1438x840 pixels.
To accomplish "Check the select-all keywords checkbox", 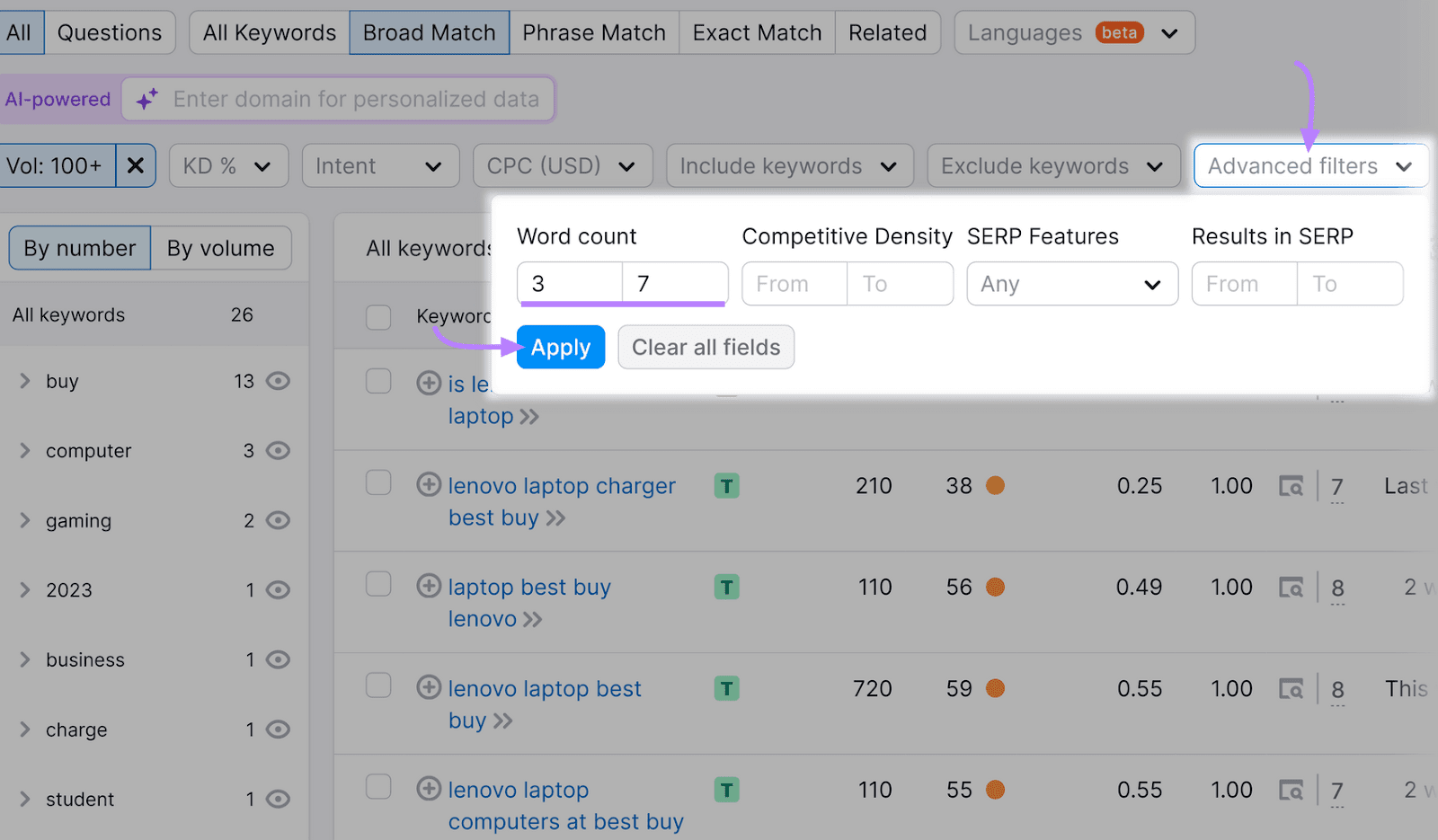I will click(378, 316).
